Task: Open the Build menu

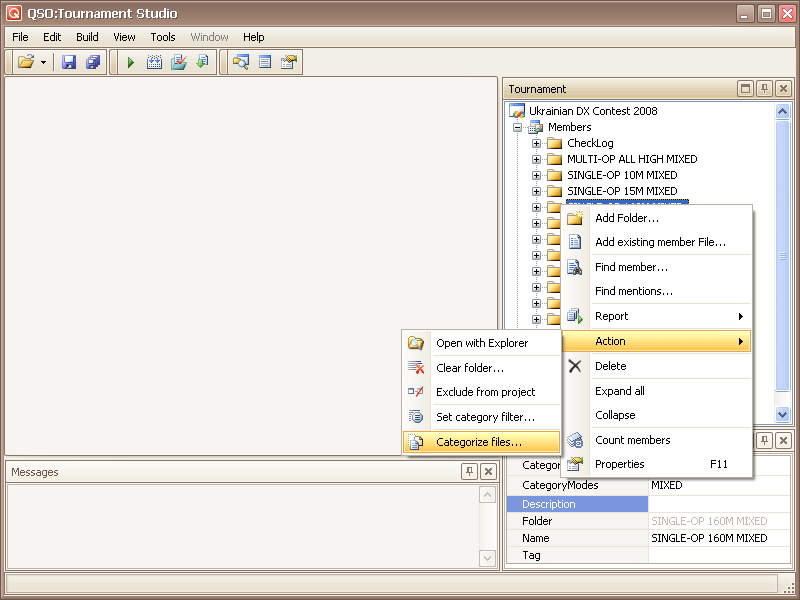Action: click(x=87, y=37)
